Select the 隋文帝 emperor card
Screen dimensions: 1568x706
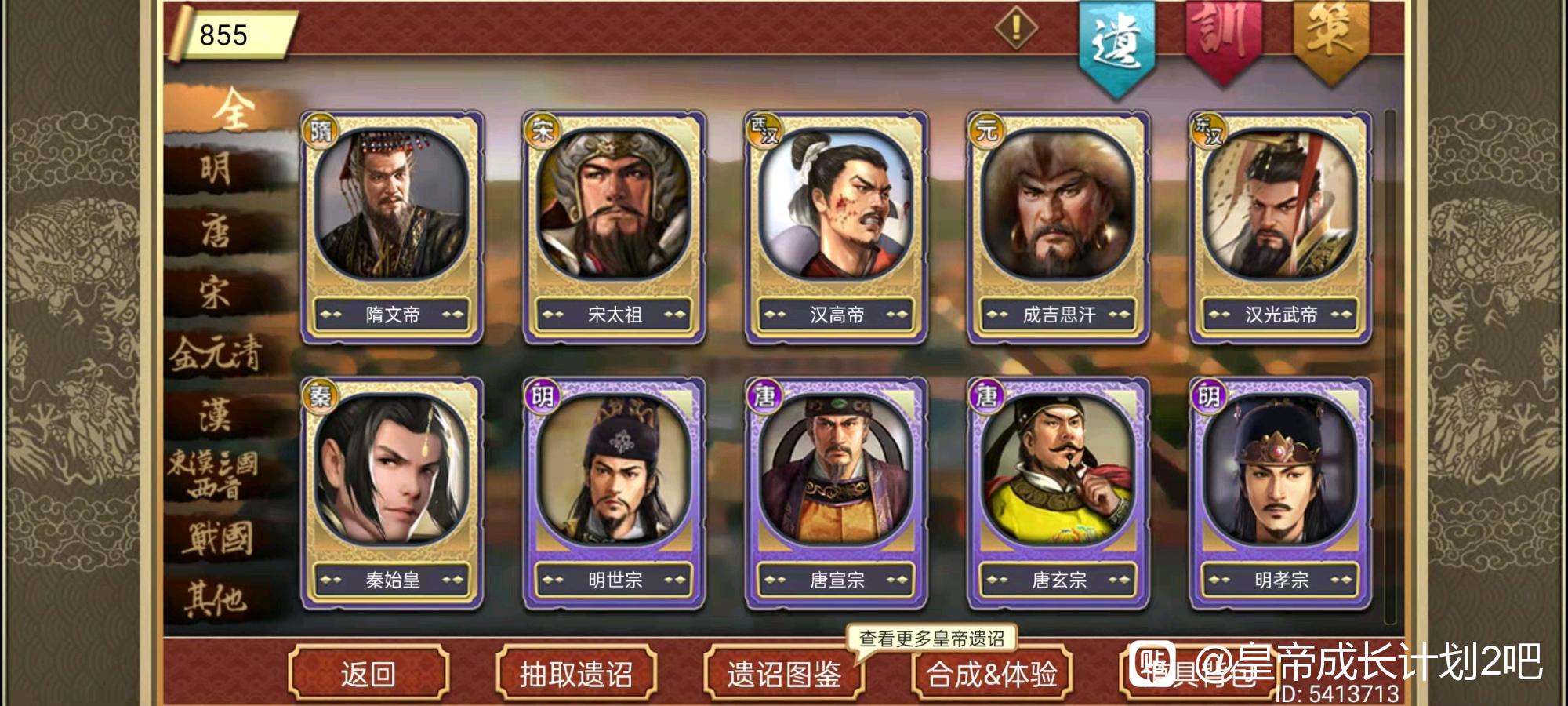pyautogui.click(x=392, y=227)
